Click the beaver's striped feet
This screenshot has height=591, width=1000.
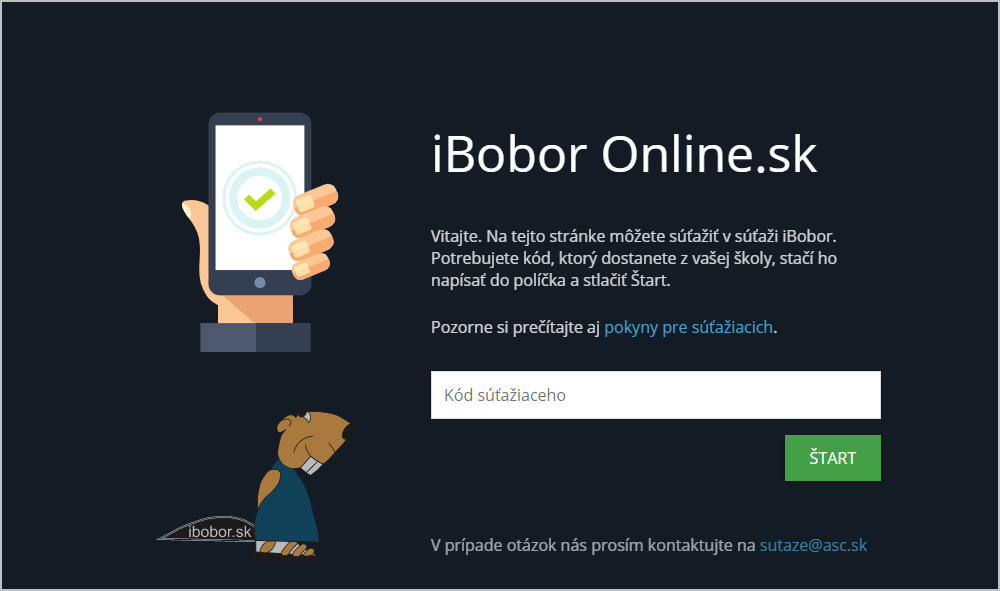click(x=285, y=548)
